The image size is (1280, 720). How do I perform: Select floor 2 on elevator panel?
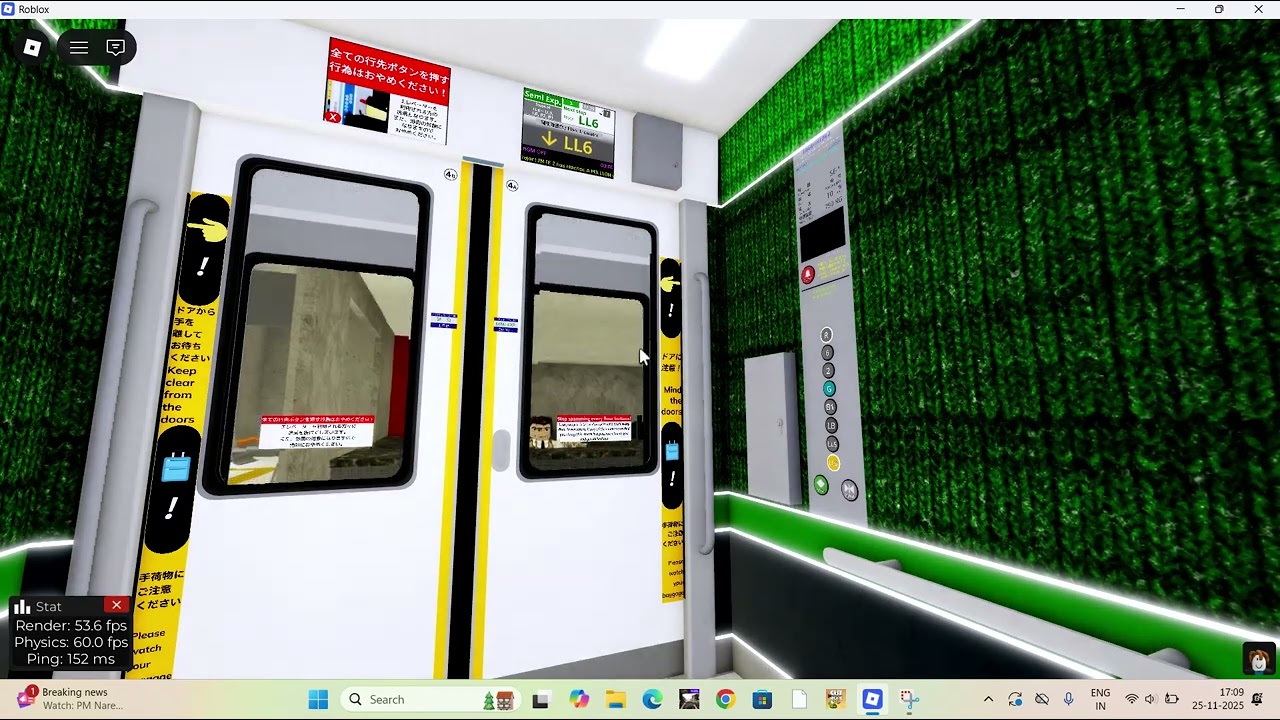pos(828,371)
